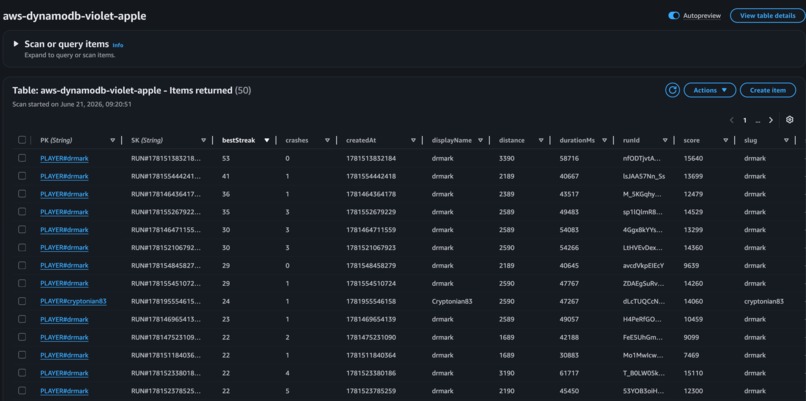Image resolution: width=806 pixels, height=401 pixels.
Task: Click the PK column sort arrow
Action: [113, 140]
